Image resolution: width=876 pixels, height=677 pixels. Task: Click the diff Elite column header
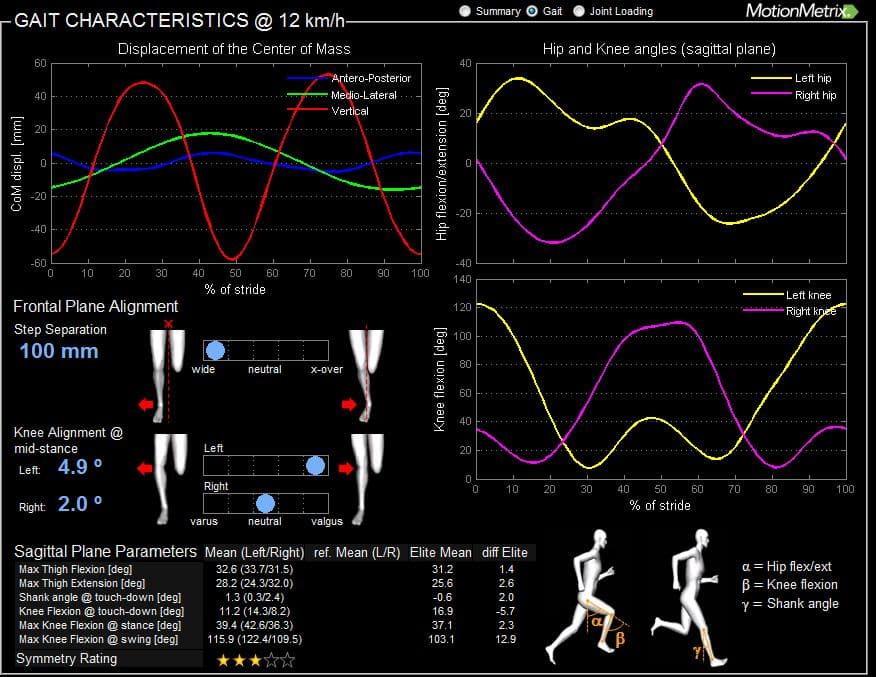tap(505, 552)
